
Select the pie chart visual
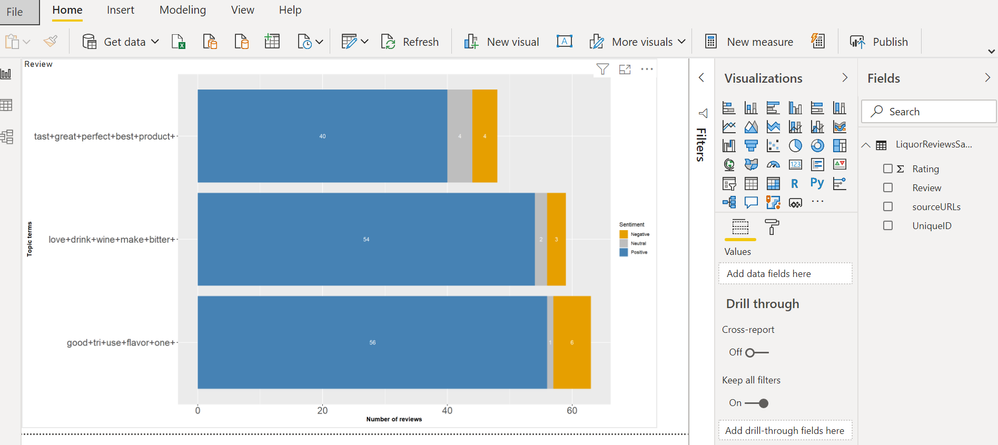(795, 146)
